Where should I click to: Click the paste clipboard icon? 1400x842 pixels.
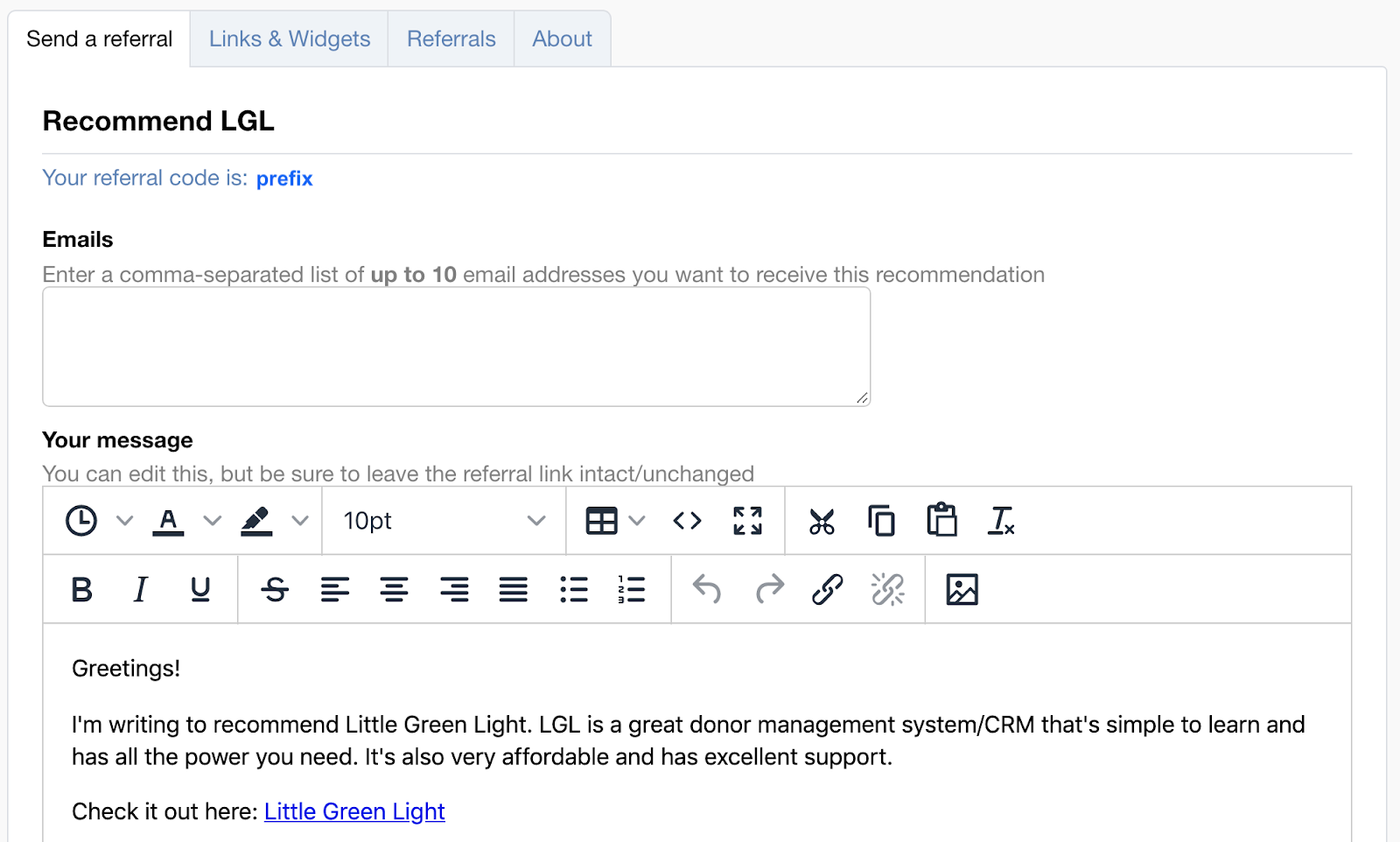(941, 520)
